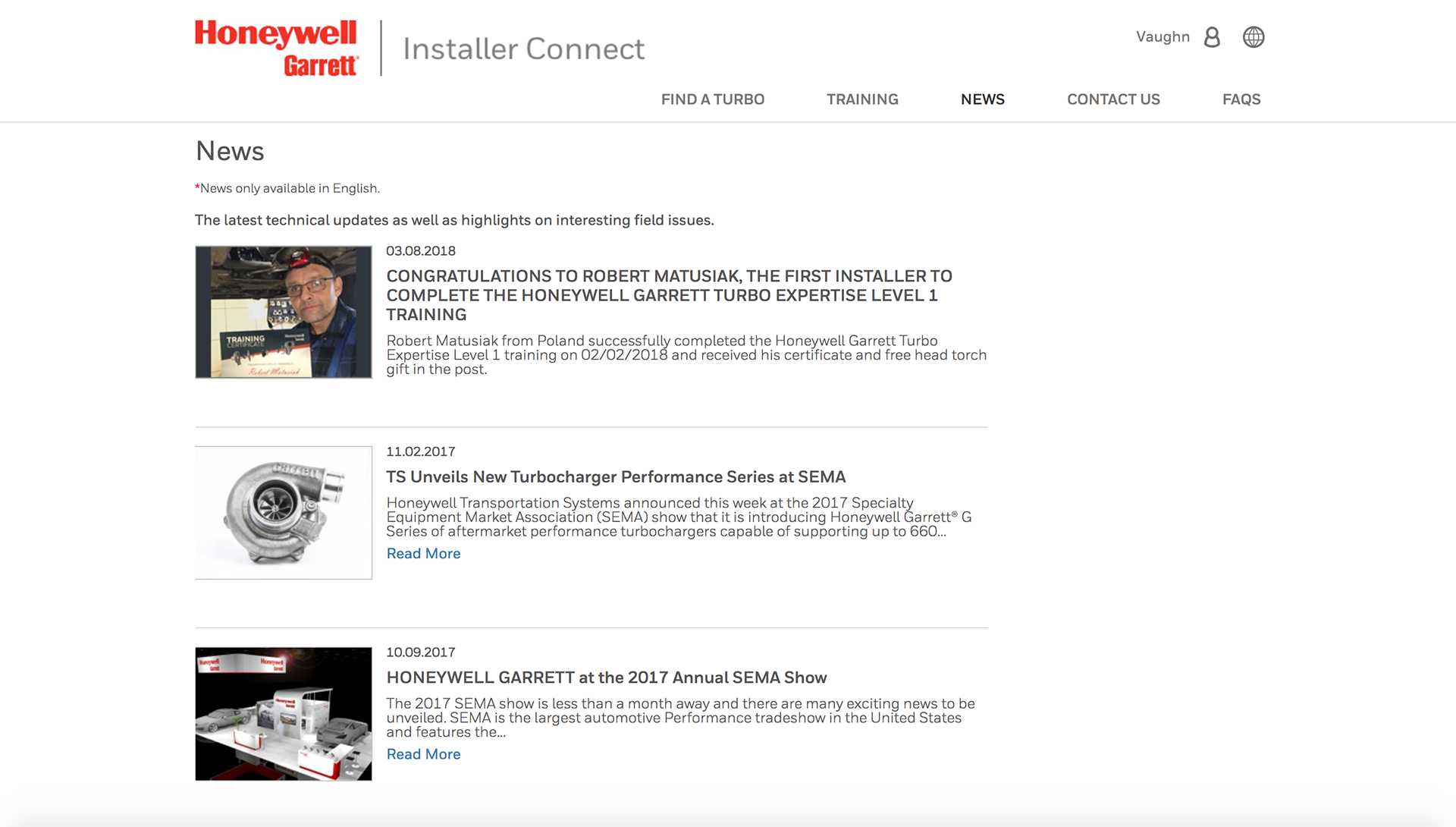Open TS Unveils New Turbocharger headline
1456x827 pixels.
pos(616,476)
